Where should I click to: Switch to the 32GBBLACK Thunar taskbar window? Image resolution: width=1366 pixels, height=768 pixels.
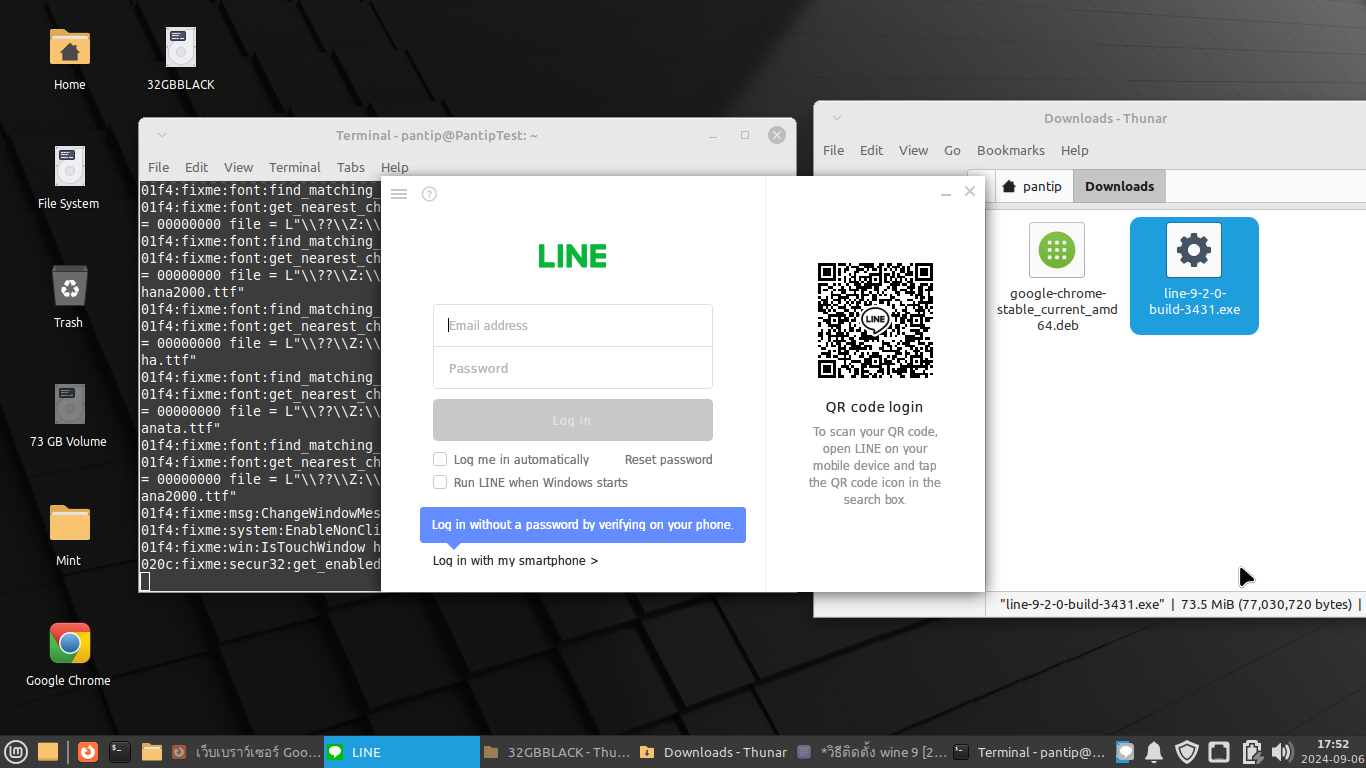point(557,752)
